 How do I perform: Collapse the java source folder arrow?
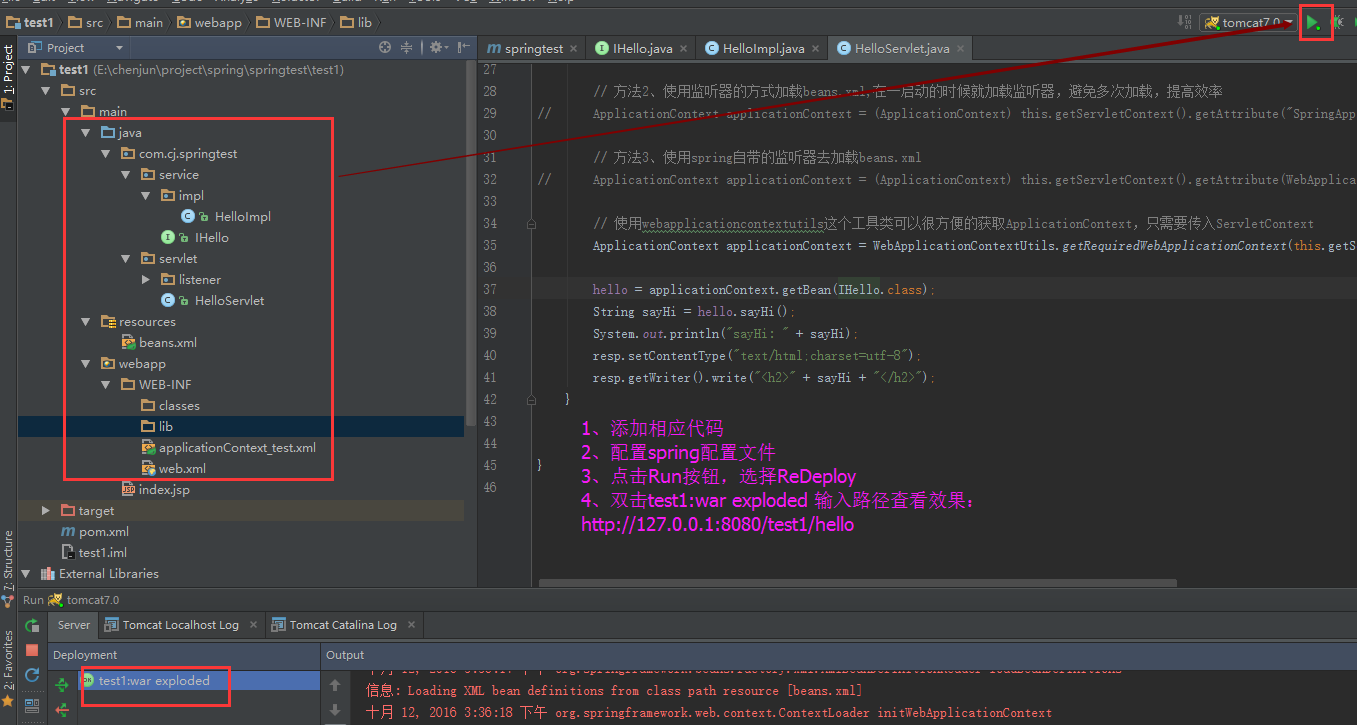pyautogui.click(x=85, y=133)
